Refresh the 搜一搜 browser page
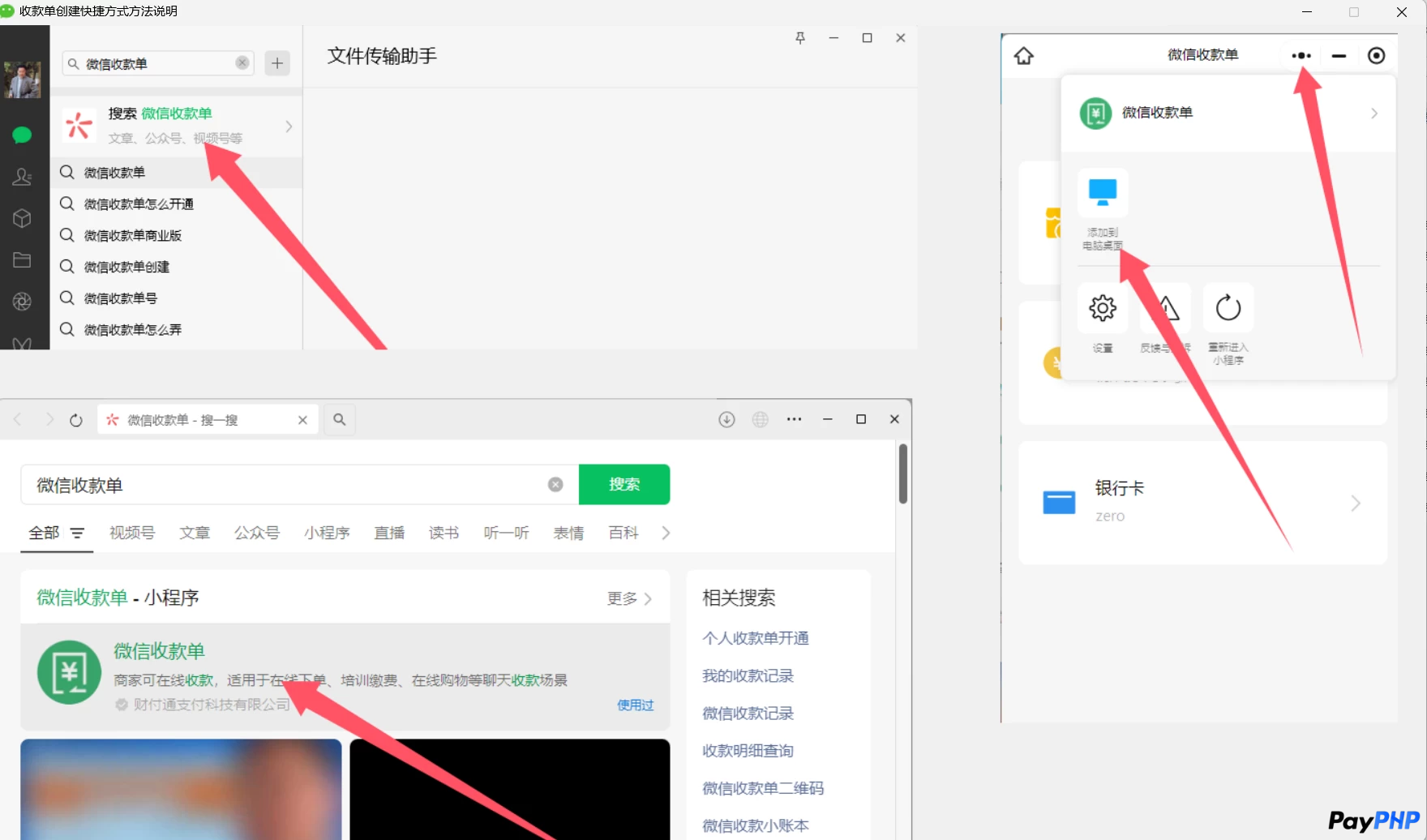 pyautogui.click(x=76, y=420)
